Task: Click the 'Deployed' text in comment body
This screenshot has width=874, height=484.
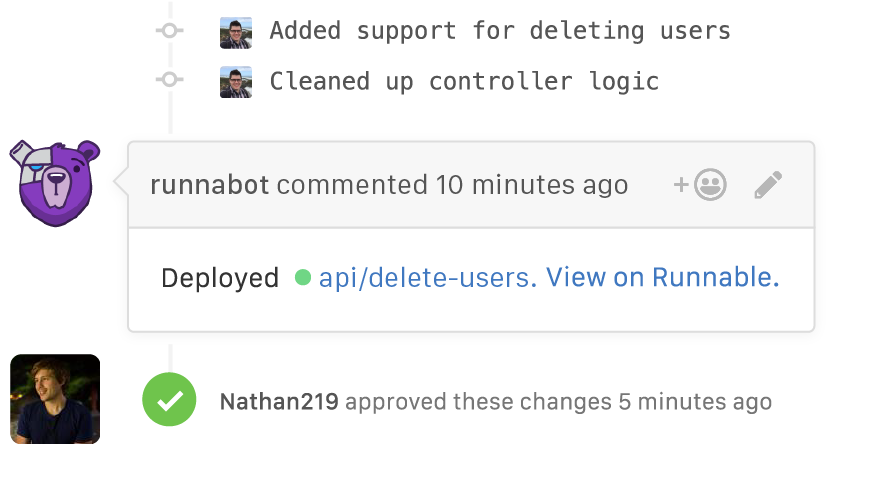Action: click(x=220, y=278)
